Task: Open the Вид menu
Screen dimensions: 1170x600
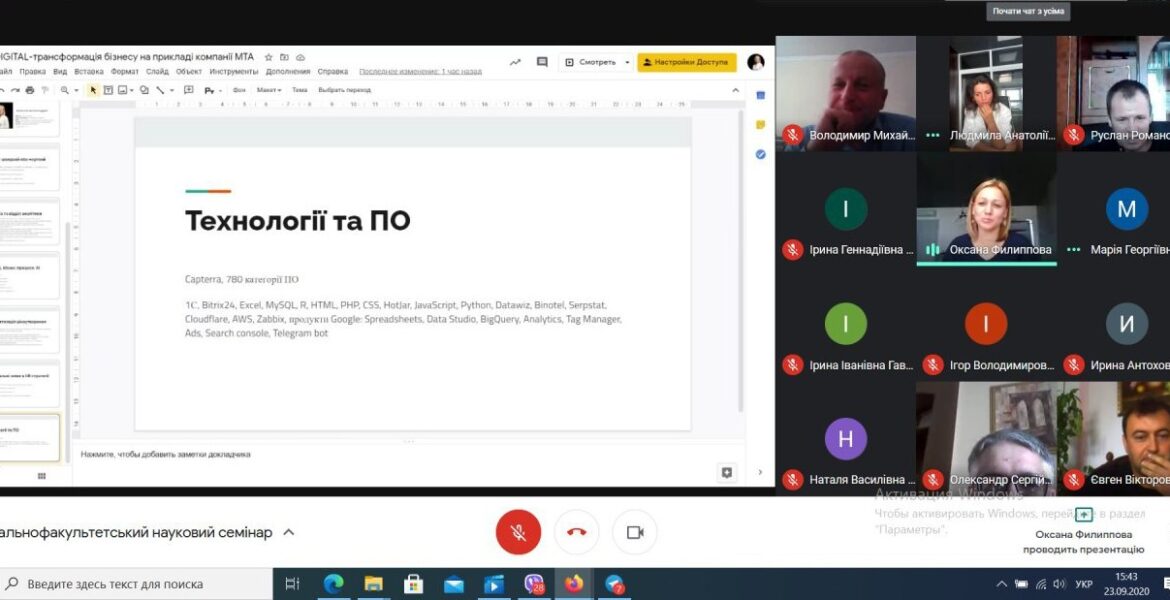Action: coord(60,72)
